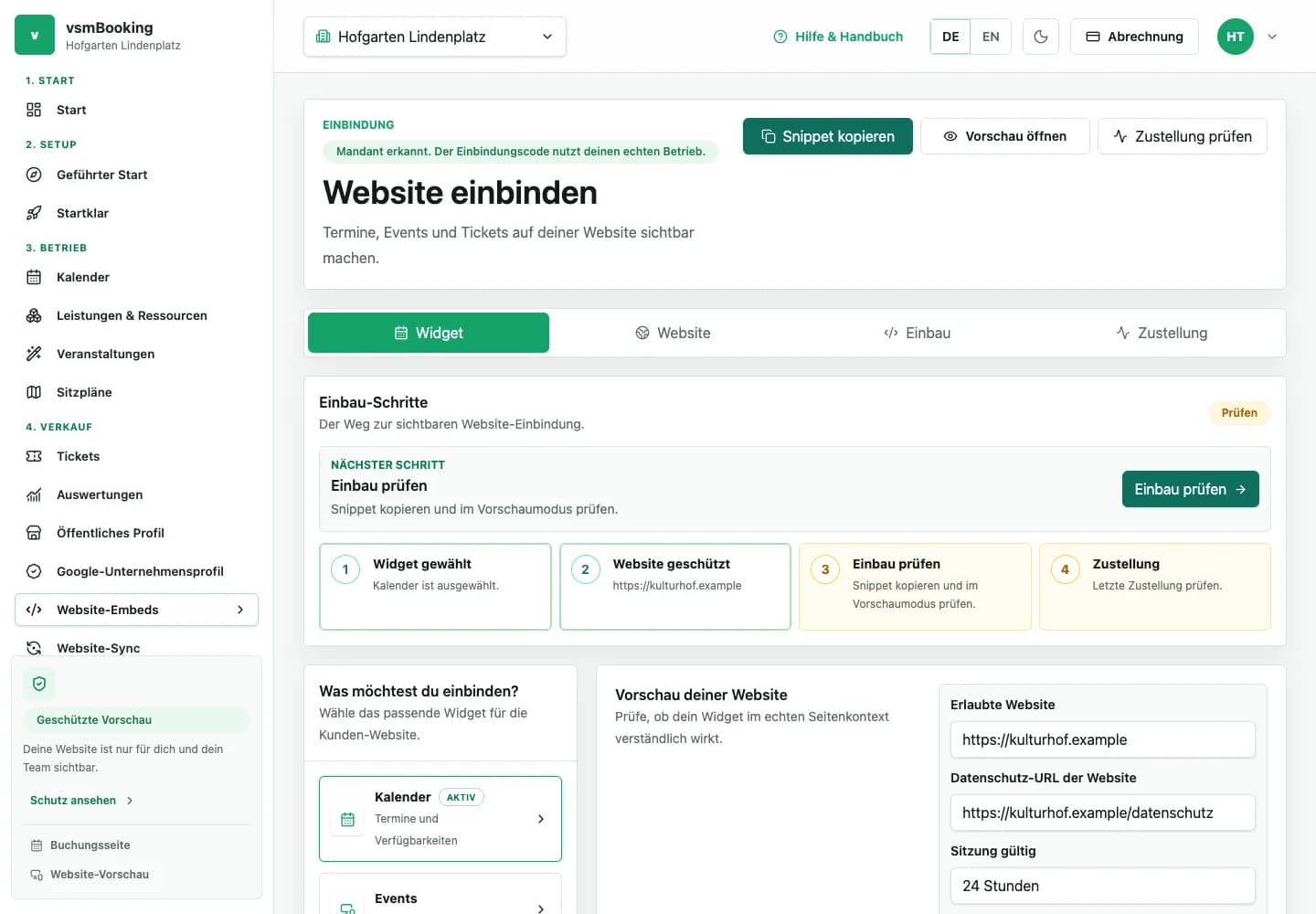The height and width of the screenshot is (914, 1316).
Task: Open the Sitzung gültig 24 Stunden dropdown
Action: point(1103,886)
